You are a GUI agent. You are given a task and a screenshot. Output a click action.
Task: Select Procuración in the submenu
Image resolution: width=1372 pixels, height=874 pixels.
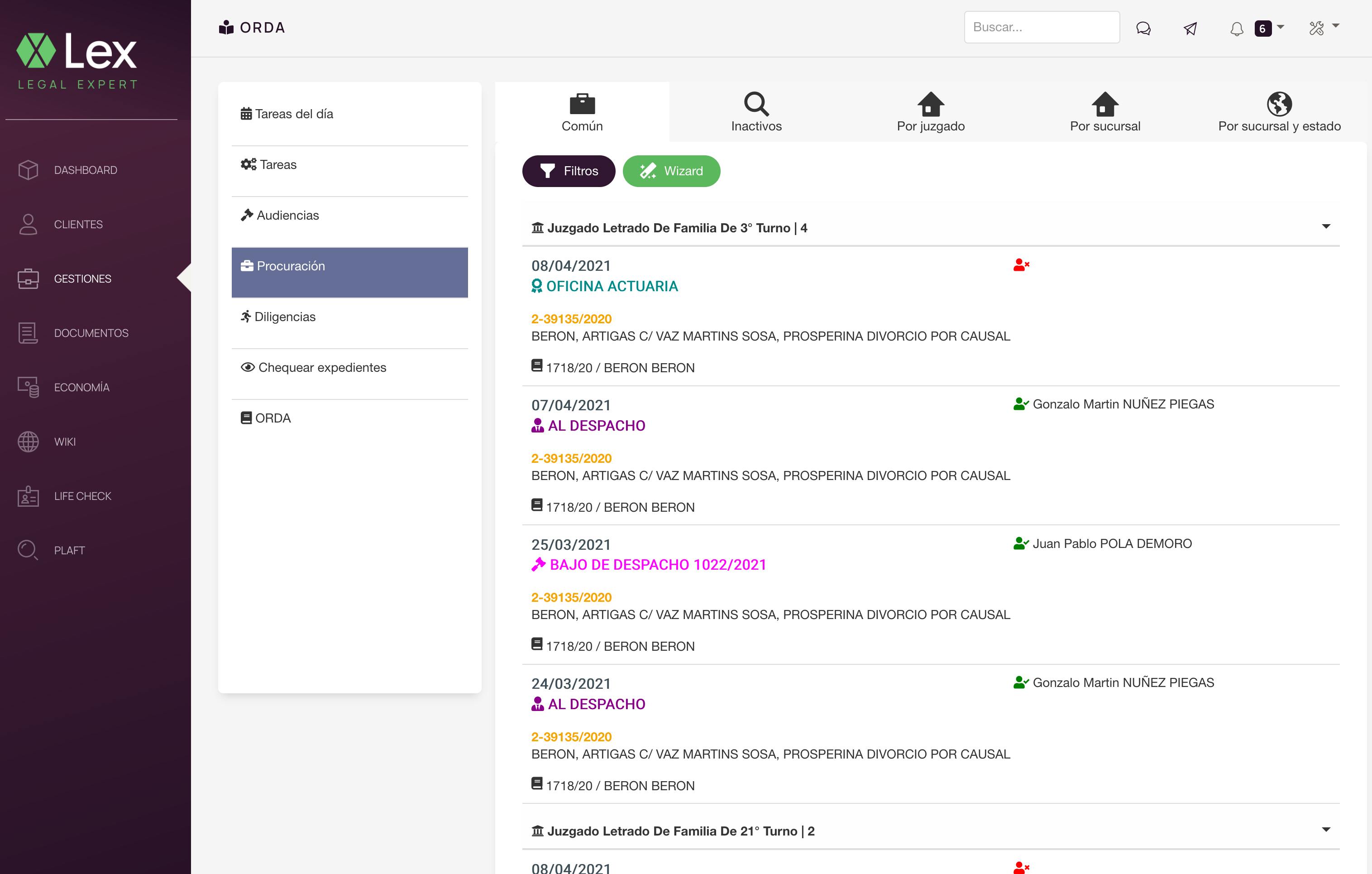click(349, 273)
